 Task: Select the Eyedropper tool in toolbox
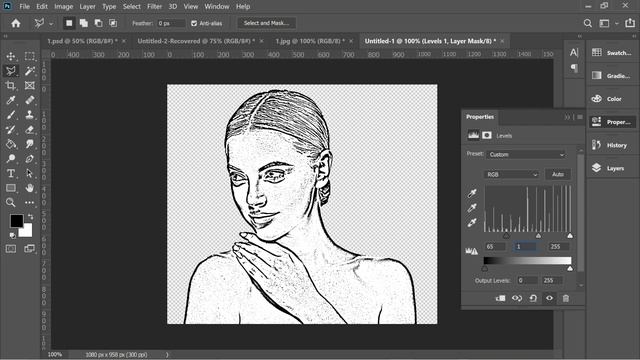[x=11, y=100]
